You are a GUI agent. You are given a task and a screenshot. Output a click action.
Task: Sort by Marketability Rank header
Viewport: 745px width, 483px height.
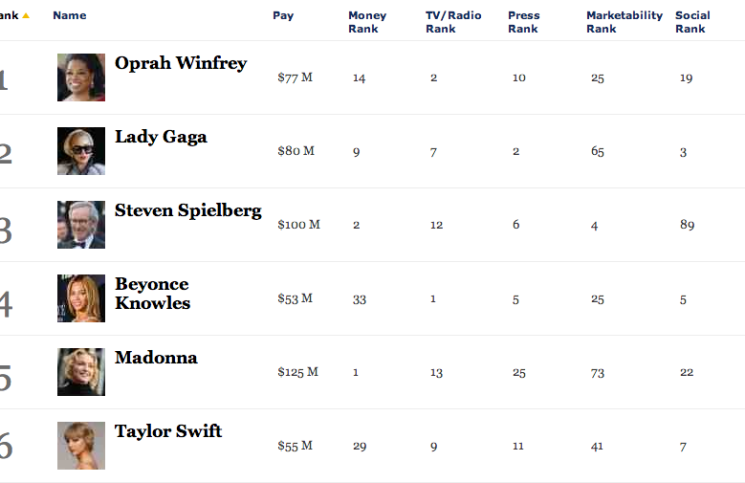(624, 22)
